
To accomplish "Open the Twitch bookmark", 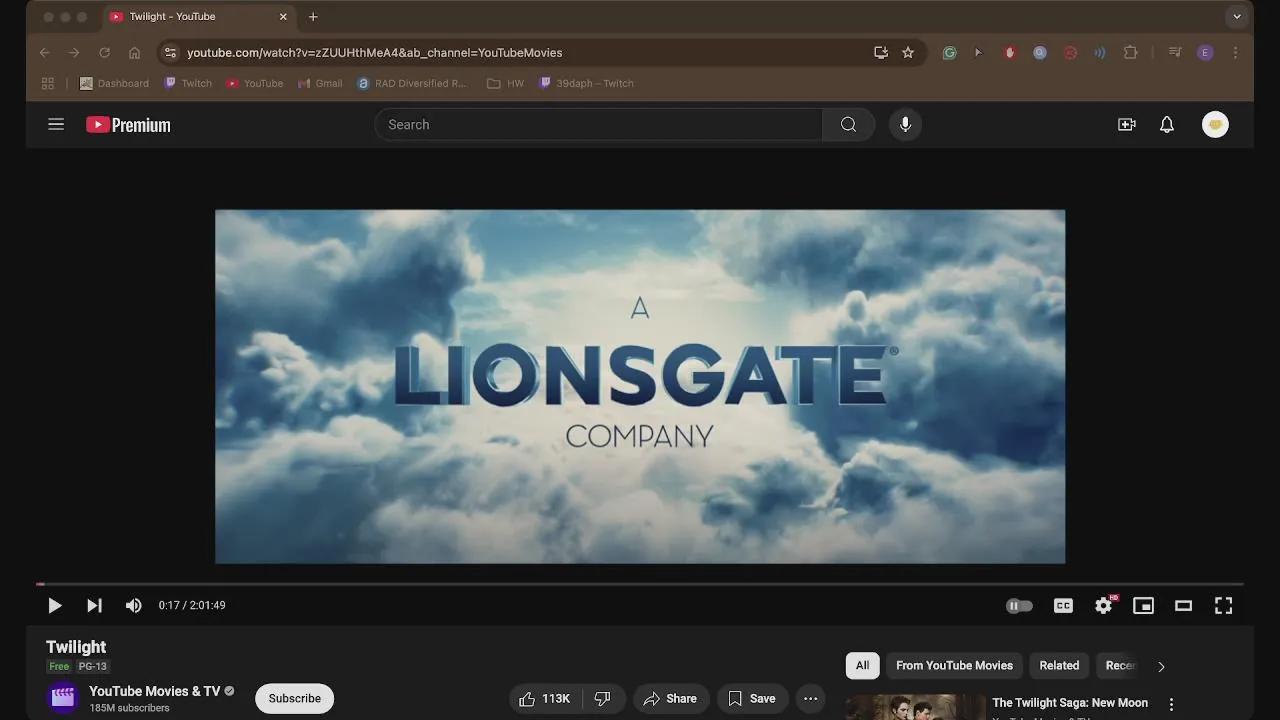I will point(188,83).
